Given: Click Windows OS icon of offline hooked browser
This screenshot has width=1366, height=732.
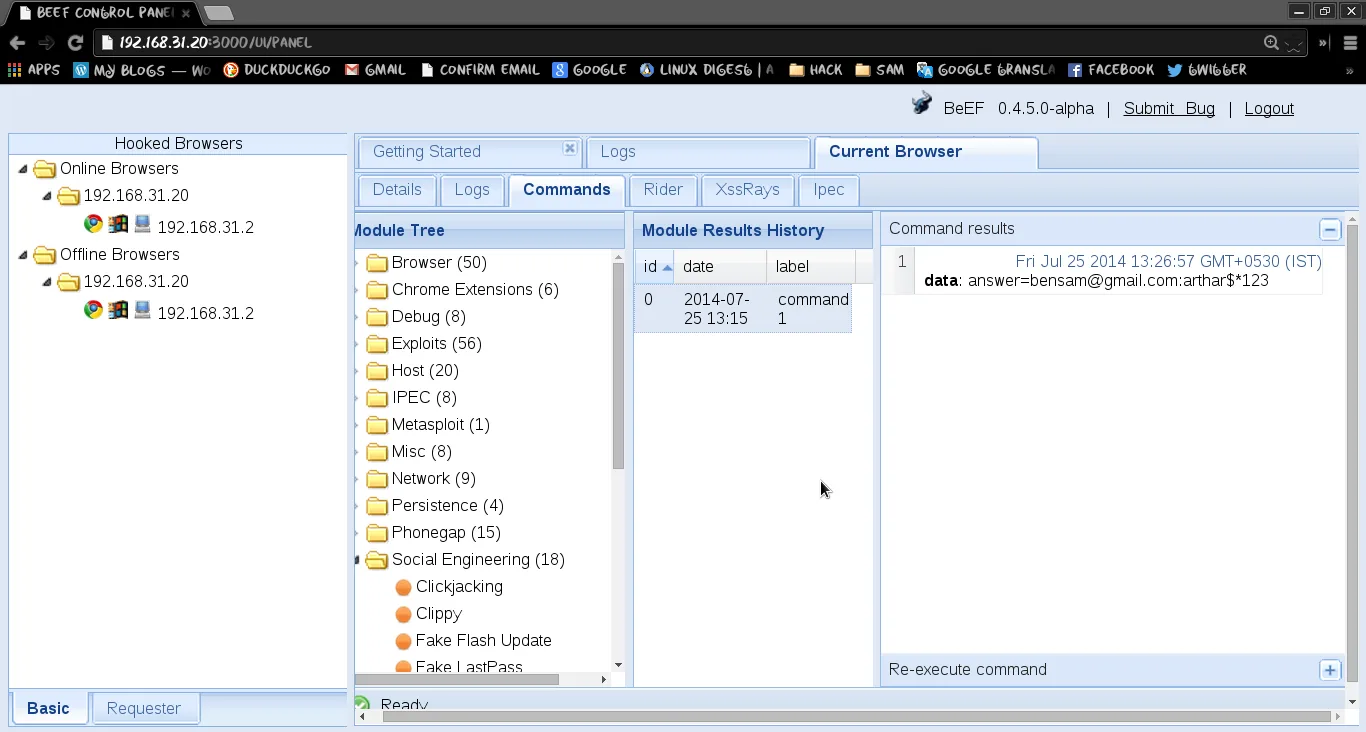Looking at the screenshot, I should (118, 310).
